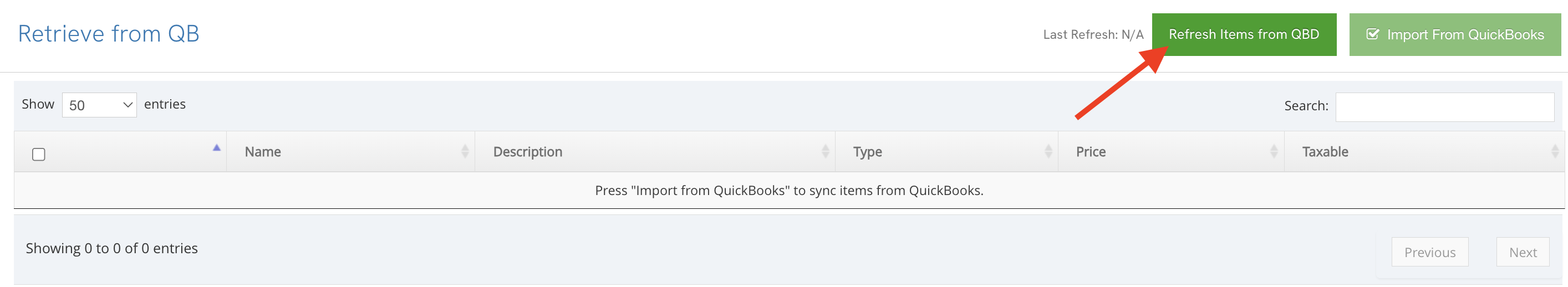Click the Refresh Items from QBD button
1568x287 pixels.
[x=1244, y=35]
